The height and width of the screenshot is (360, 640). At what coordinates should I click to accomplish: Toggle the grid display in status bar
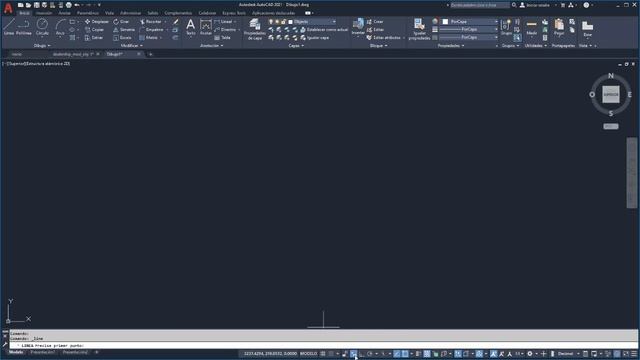click(323, 354)
